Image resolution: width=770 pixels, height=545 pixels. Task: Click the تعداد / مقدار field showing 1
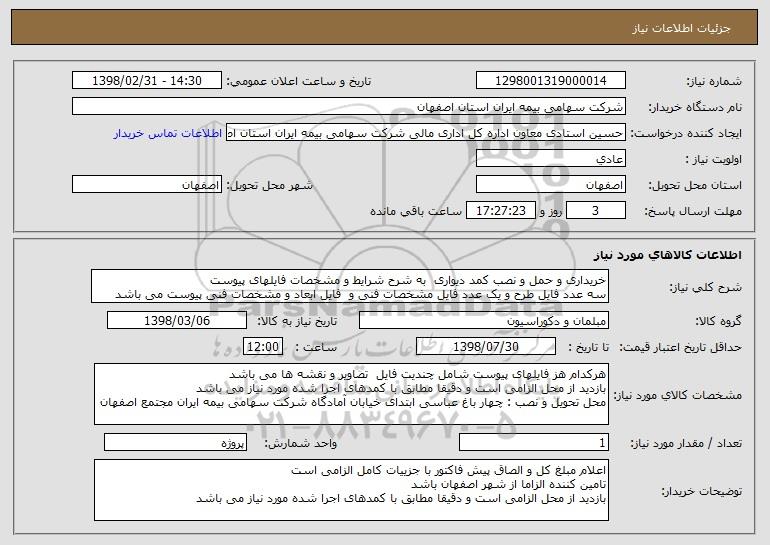pos(534,442)
